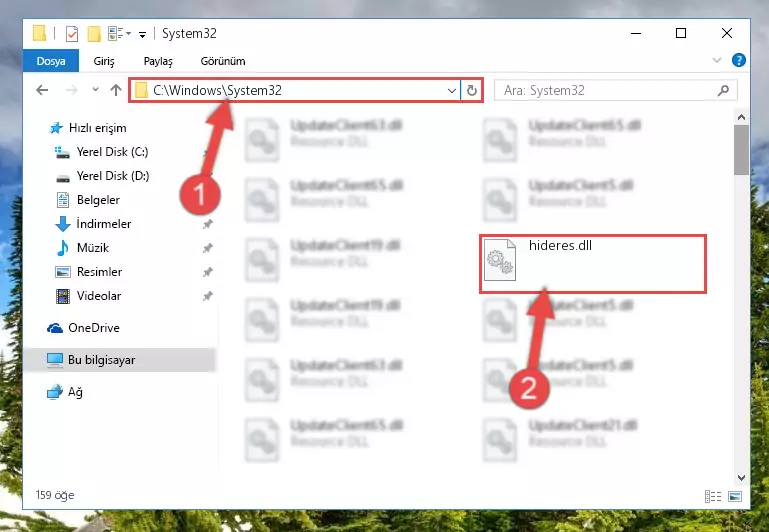Switch to the Giriş tab

(x=104, y=61)
